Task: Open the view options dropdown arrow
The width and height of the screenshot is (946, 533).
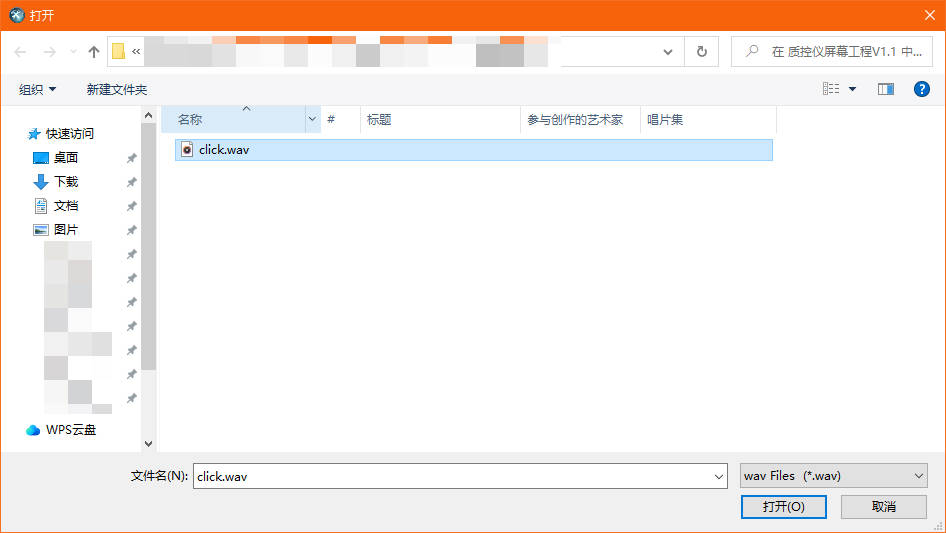Action: (853, 89)
